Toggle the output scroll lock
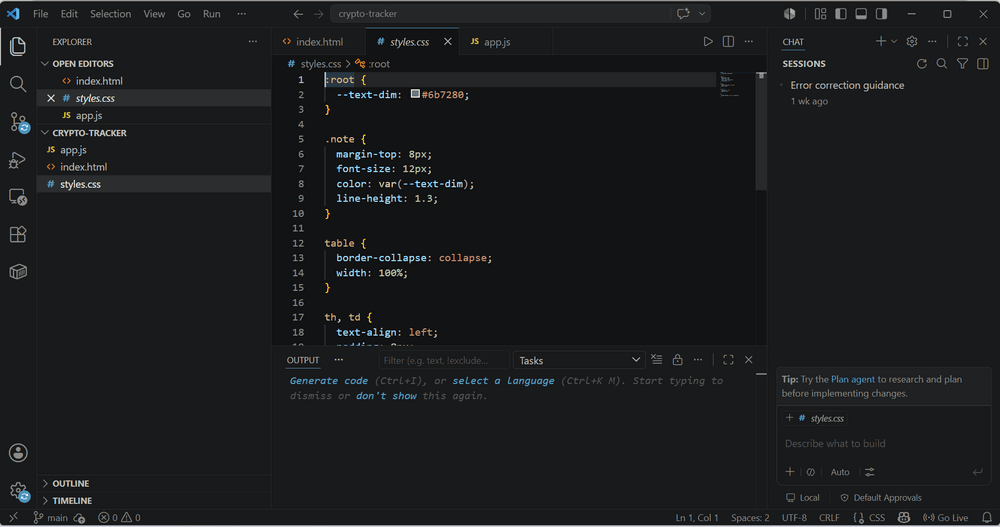The width and height of the screenshot is (1000, 527). pos(677,360)
